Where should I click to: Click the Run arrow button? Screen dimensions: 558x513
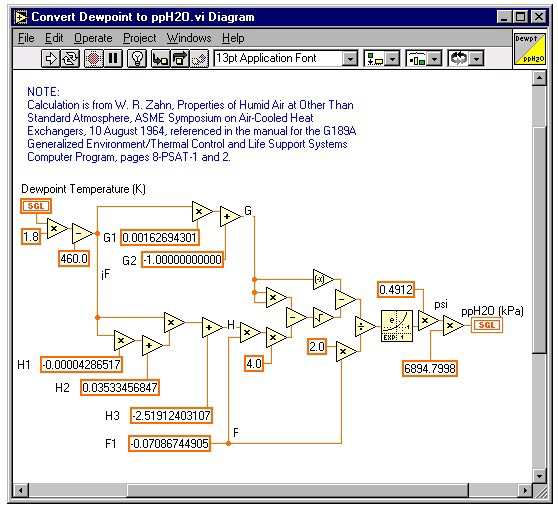[x=51, y=58]
